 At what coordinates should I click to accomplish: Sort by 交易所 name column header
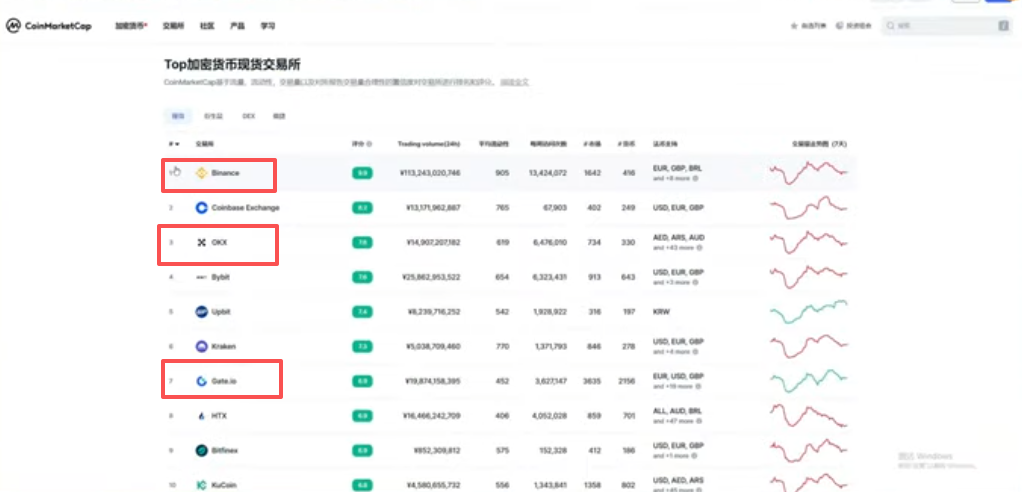(205, 144)
